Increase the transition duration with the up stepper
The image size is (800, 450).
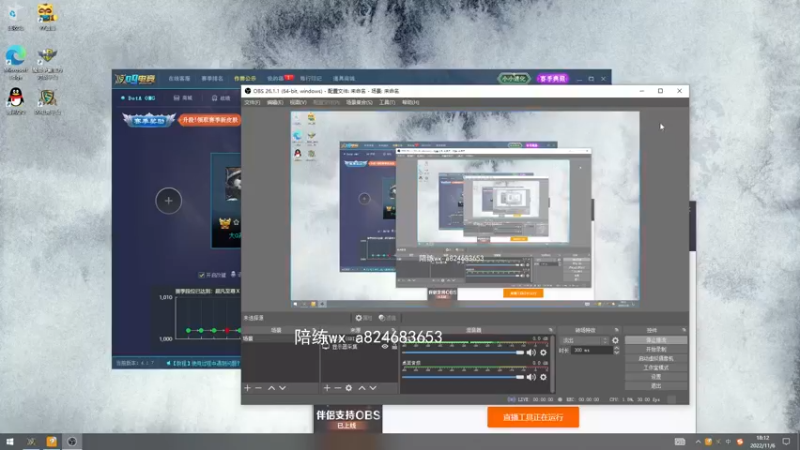pos(616,348)
